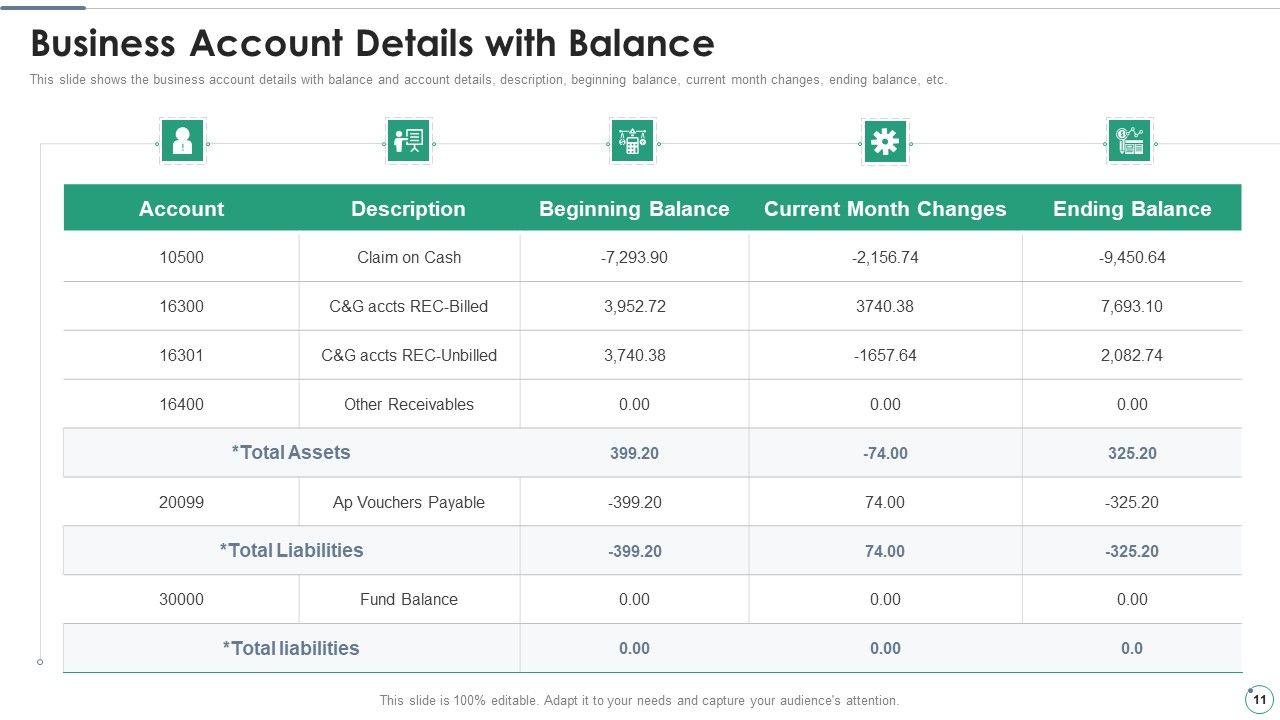The width and height of the screenshot is (1280, 720).
Task: Click the small circle marker at the left line's bottom
Action: 40,662
